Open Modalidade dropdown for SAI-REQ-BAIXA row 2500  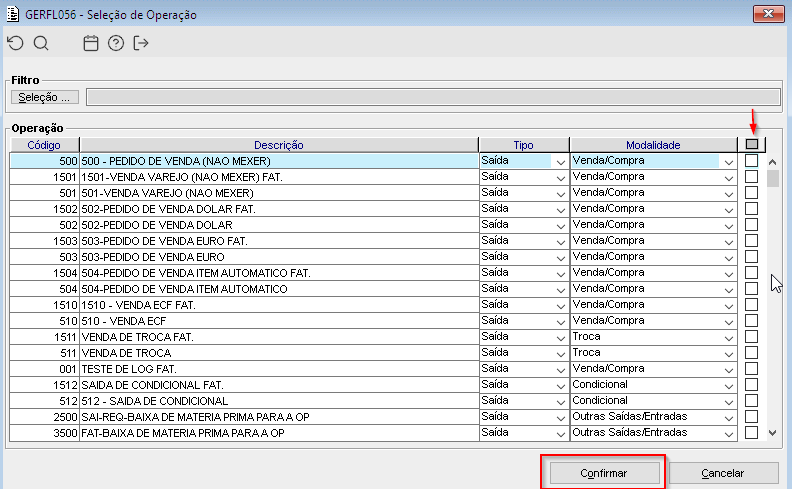[728, 418]
